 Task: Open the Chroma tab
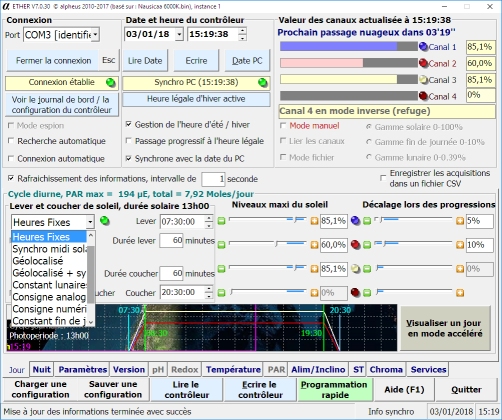coord(386,369)
